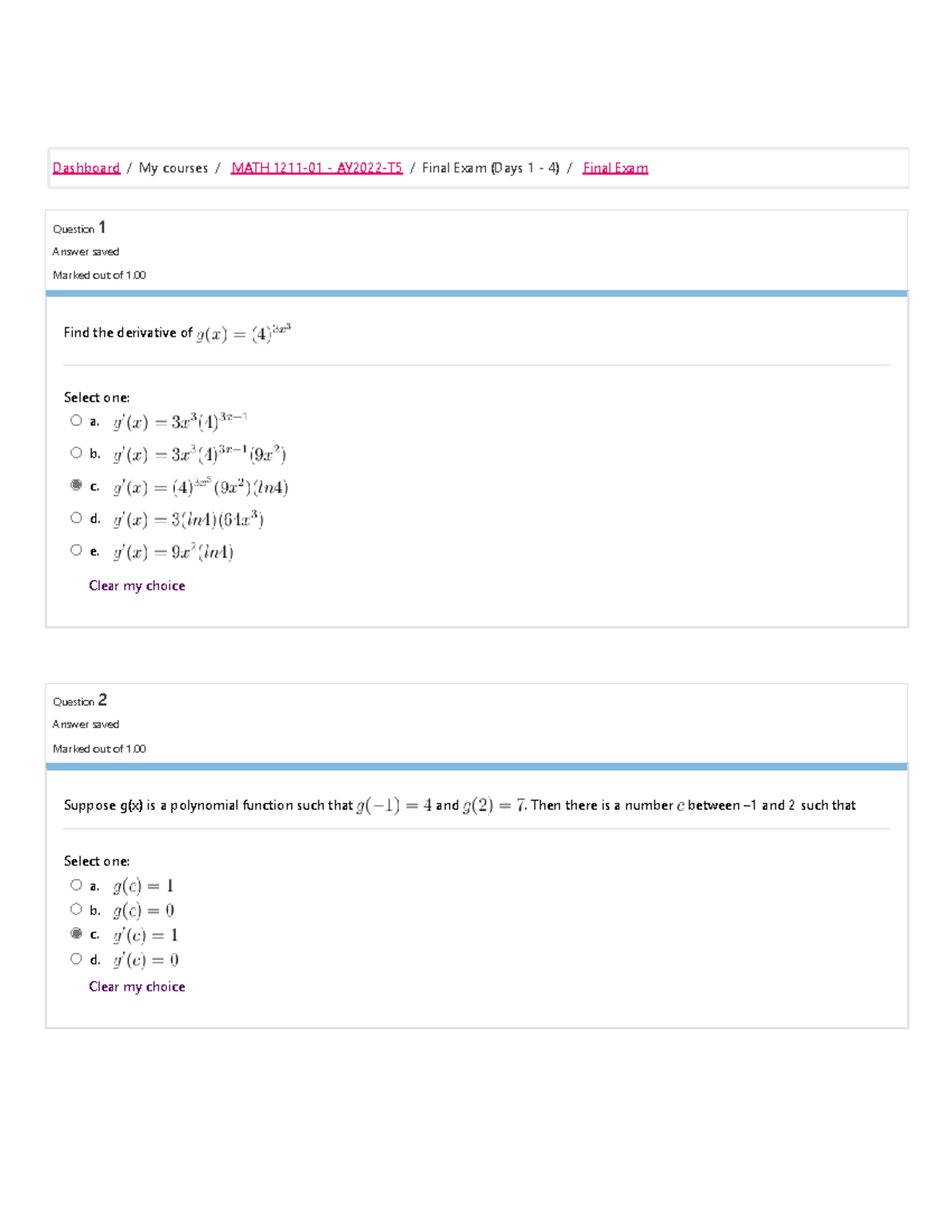Screen dimensions: 952x1232
Task: Select answer a in Question 1
Action: click(76, 418)
